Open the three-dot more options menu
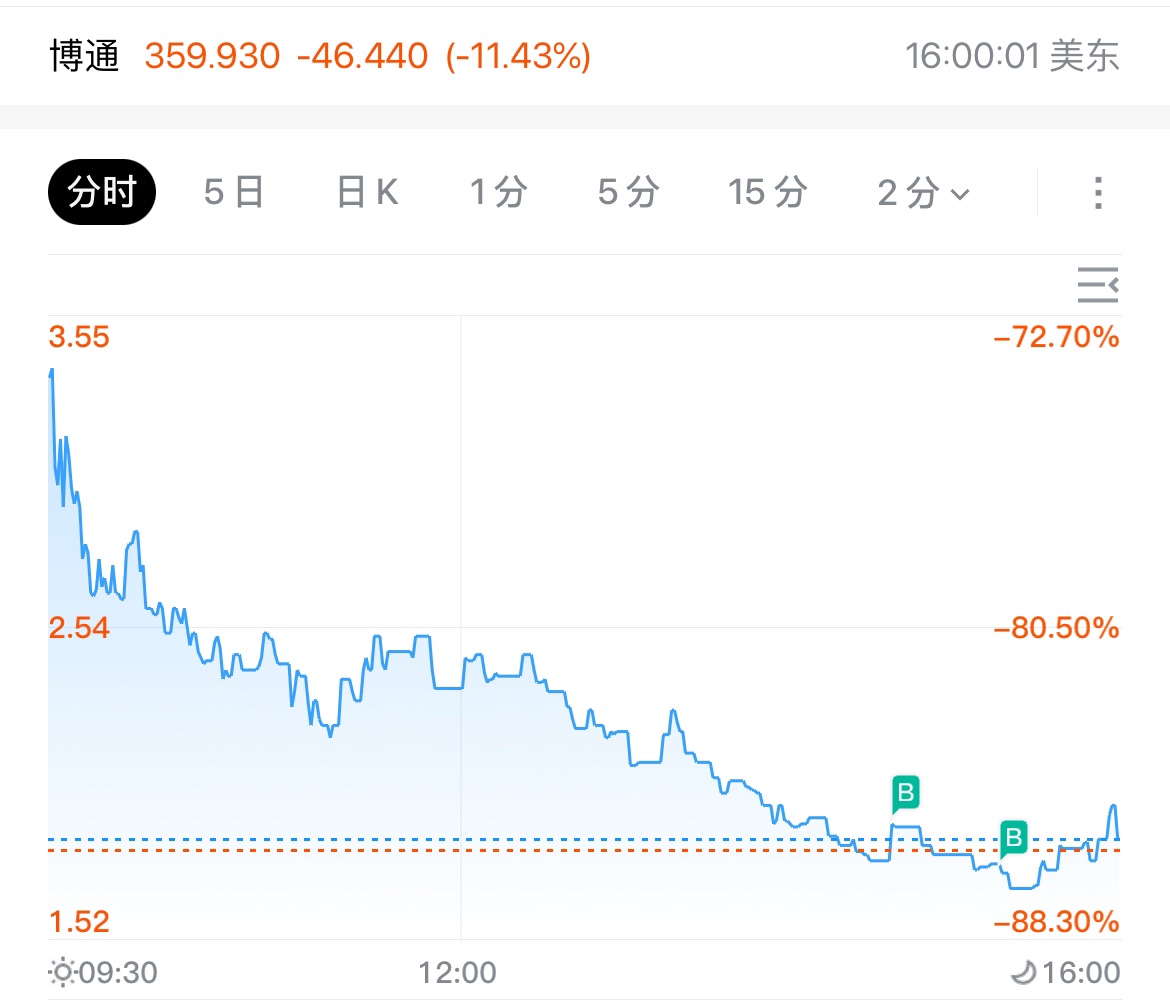This screenshot has height=1007, width=1170. tap(1097, 192)
